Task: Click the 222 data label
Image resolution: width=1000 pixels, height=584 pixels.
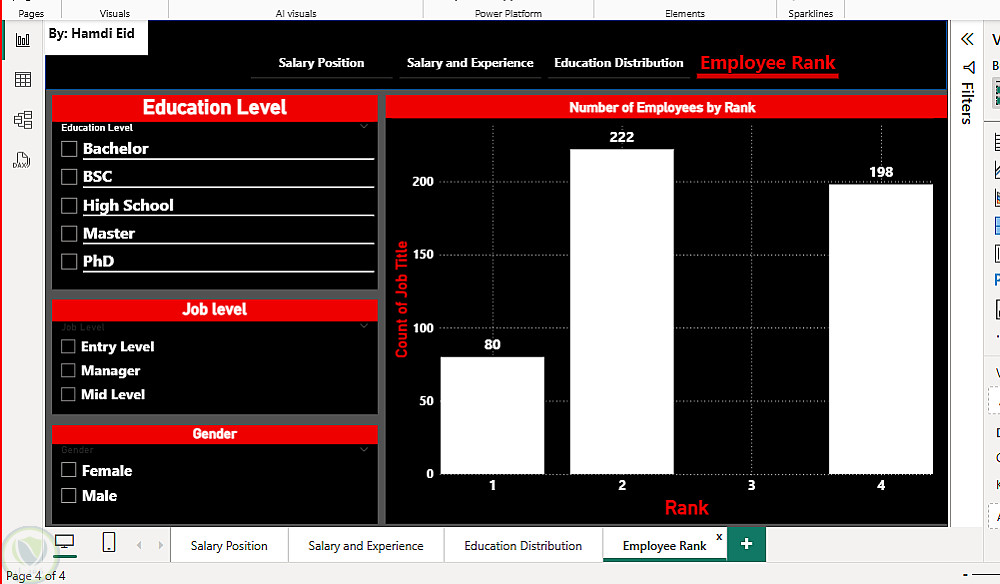Action: click(622, 137)
